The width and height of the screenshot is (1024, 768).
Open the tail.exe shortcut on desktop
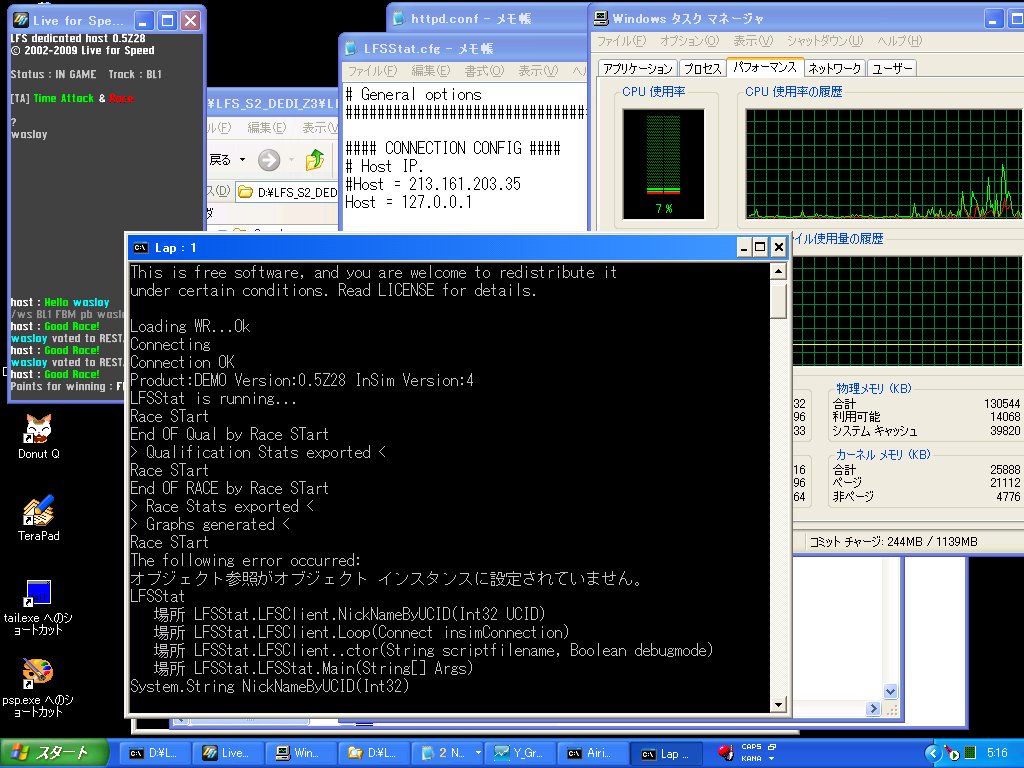tap(38, 607)
